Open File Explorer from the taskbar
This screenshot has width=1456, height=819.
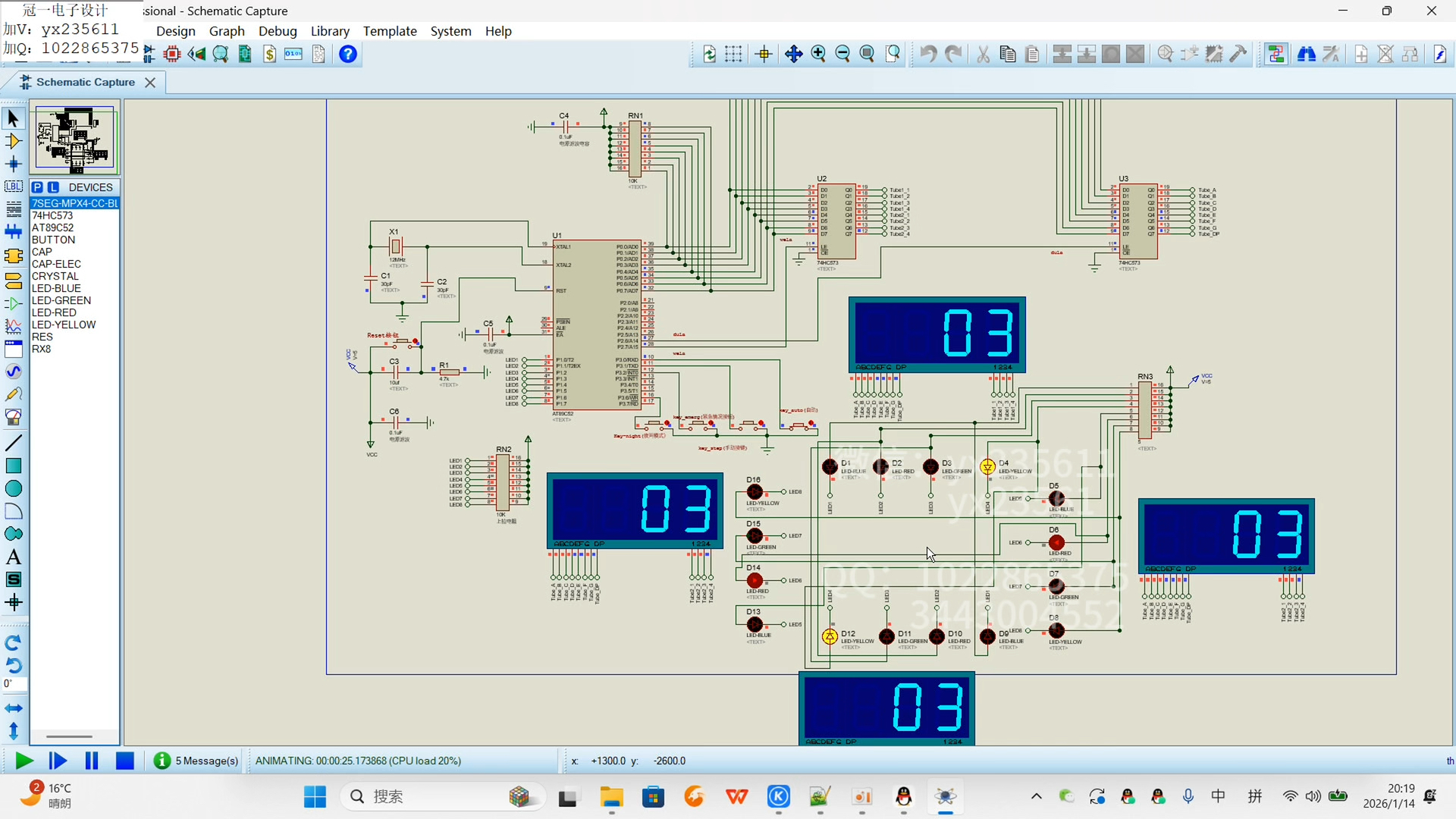pyautogui.click(x=611, y=796)
